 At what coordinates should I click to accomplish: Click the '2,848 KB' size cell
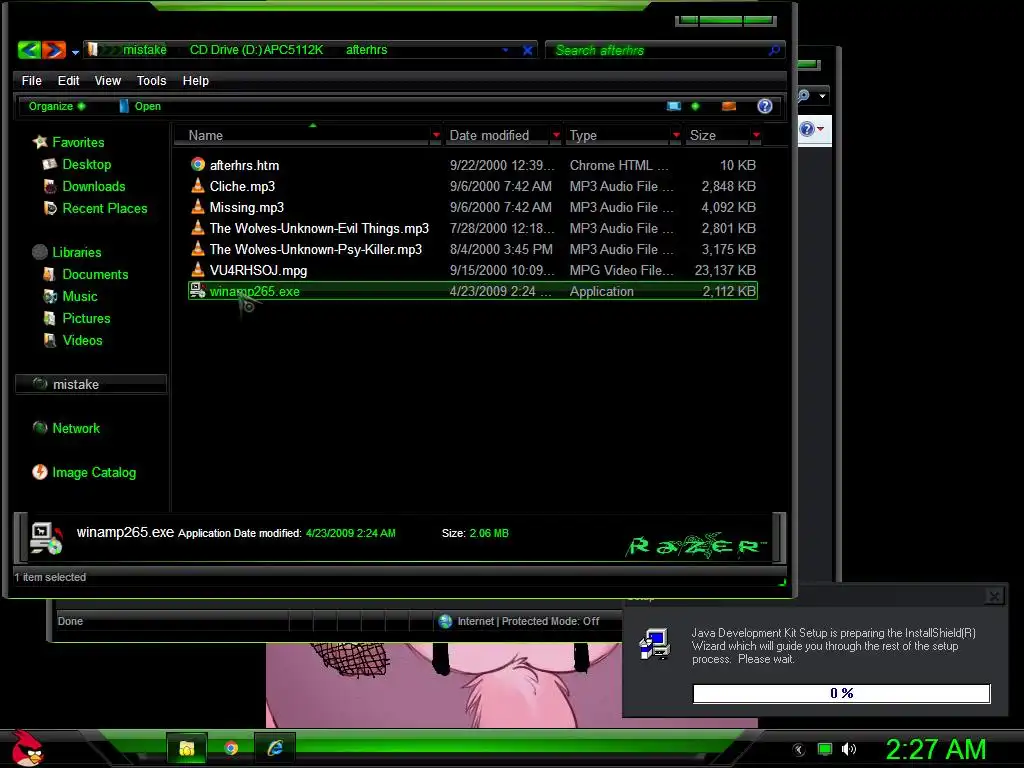pos(728,186)
